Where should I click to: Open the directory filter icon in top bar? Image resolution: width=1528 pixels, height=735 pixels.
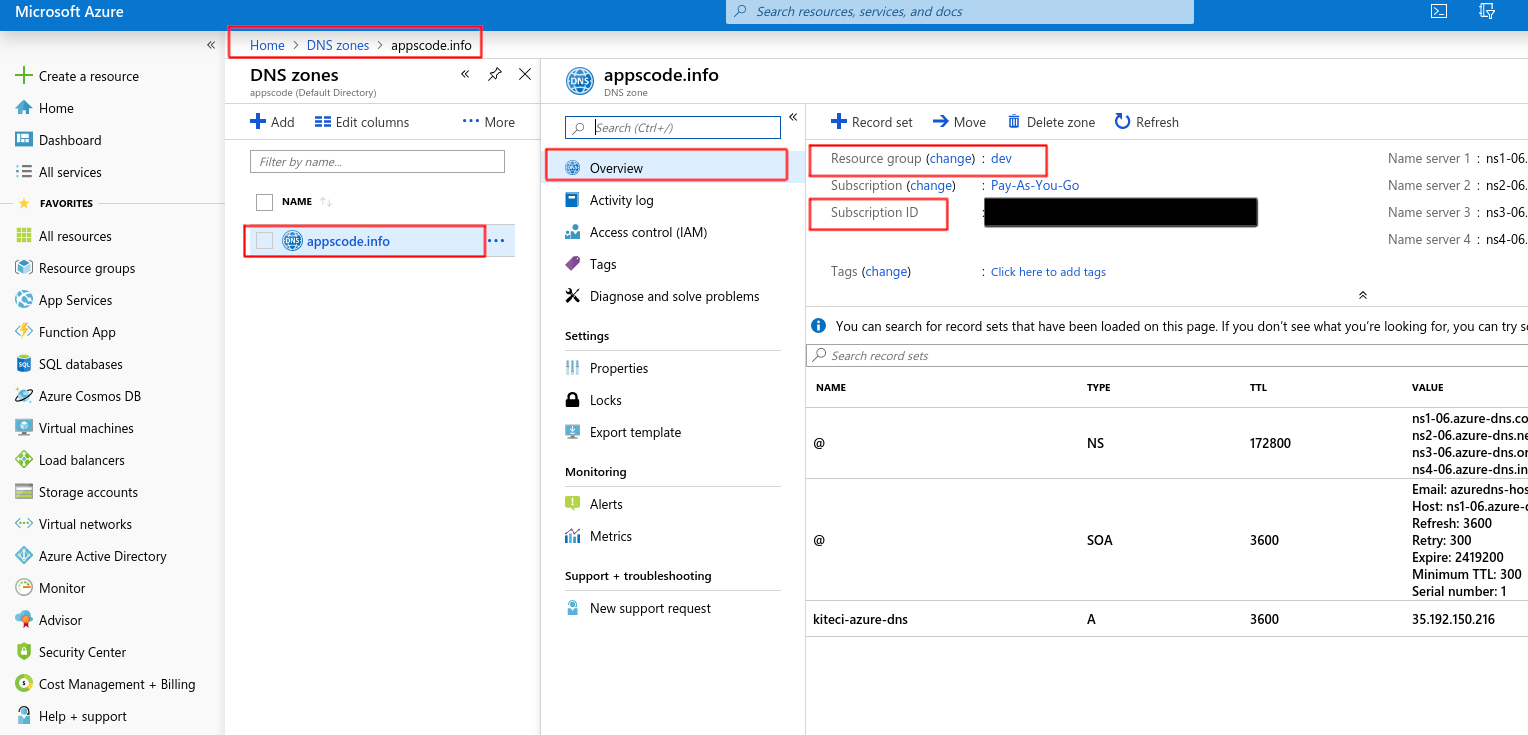pyautogui.click(x=1487, y=12)
